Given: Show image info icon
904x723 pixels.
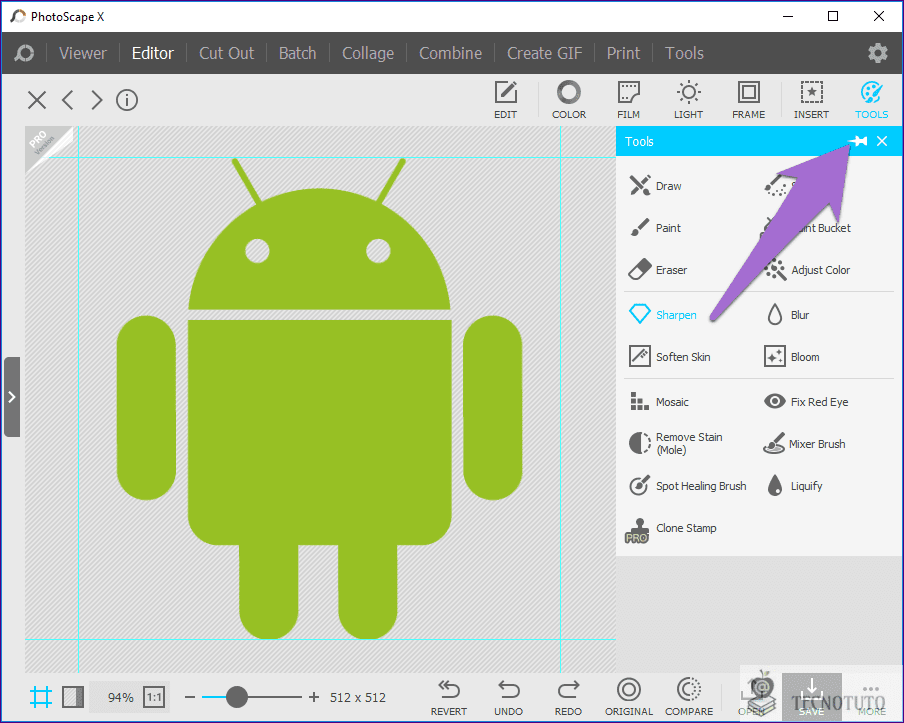Looking at the screenshot, I should (127, 100).
